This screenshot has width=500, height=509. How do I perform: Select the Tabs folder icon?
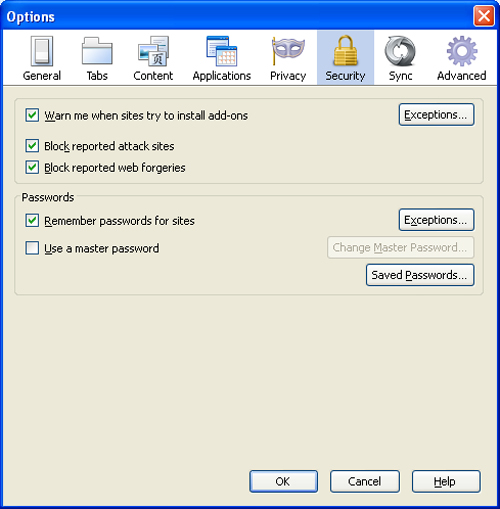pos(97,51)
